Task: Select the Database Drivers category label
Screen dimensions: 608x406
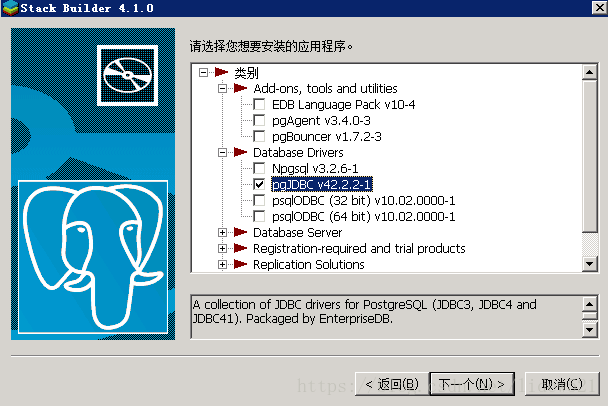Action: [298, 152]
